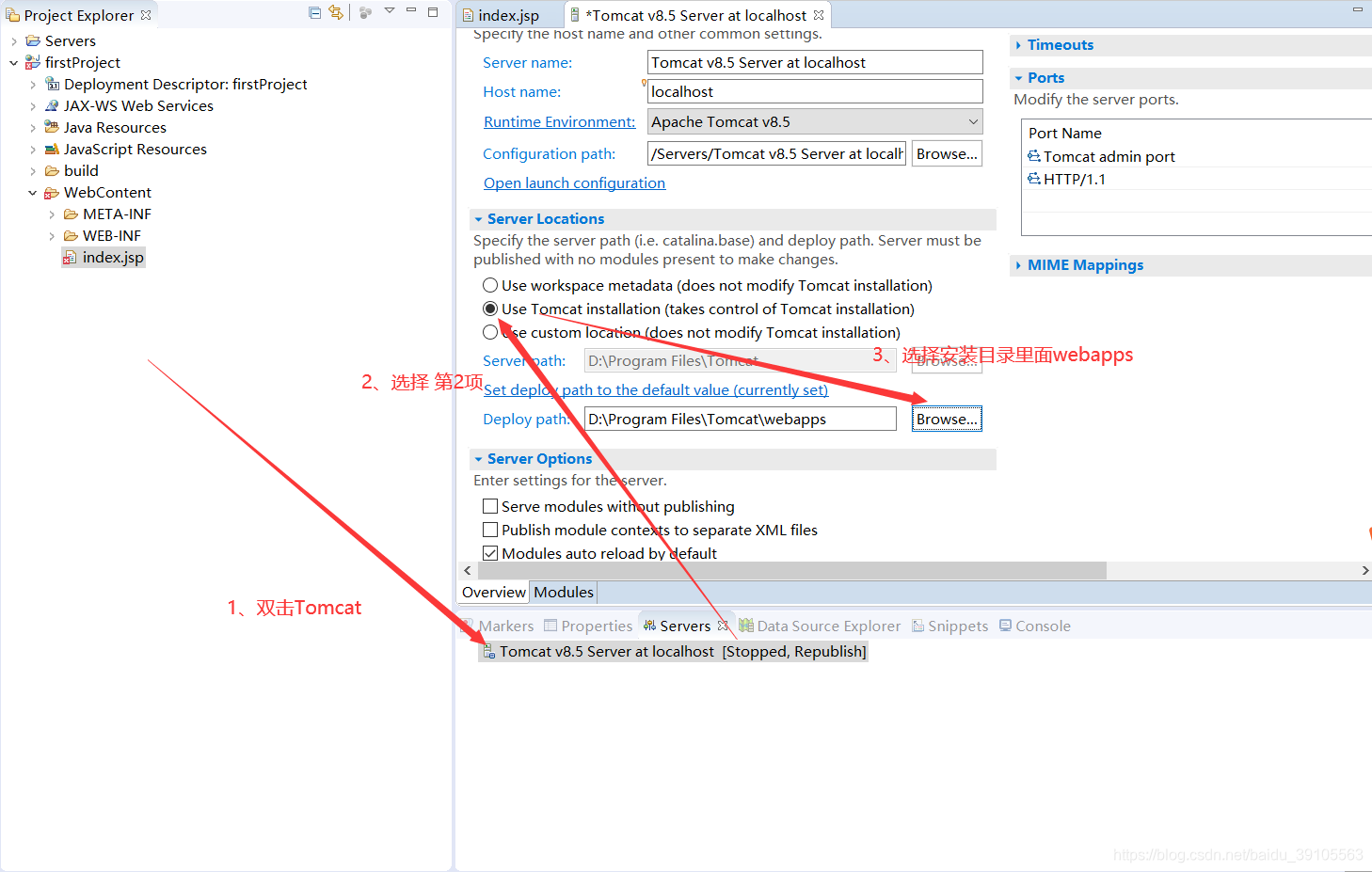Open the Snippets view tab

pyautogui.click(x=949, y=626)
